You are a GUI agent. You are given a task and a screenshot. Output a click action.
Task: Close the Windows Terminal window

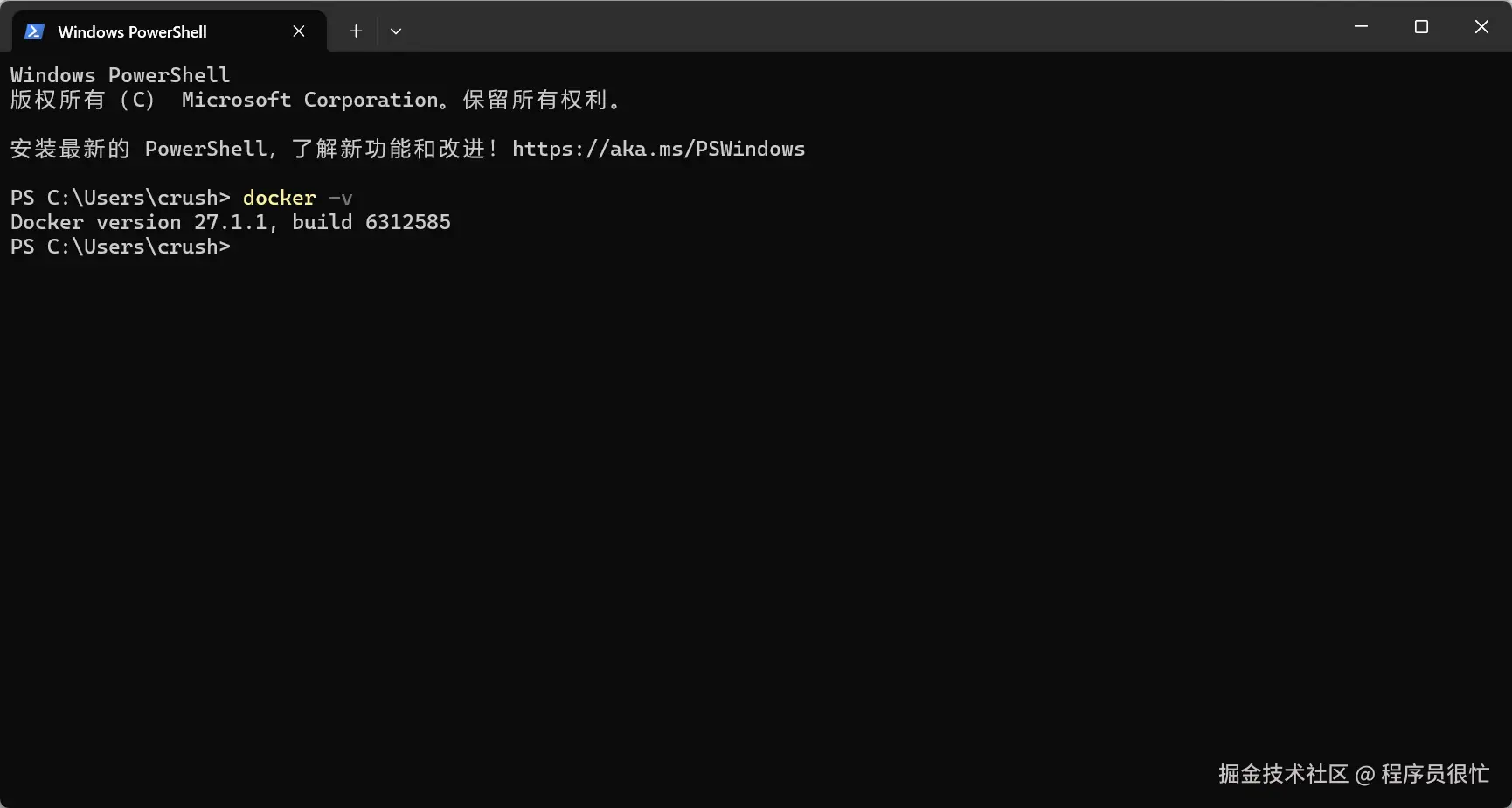(1481, 27)
